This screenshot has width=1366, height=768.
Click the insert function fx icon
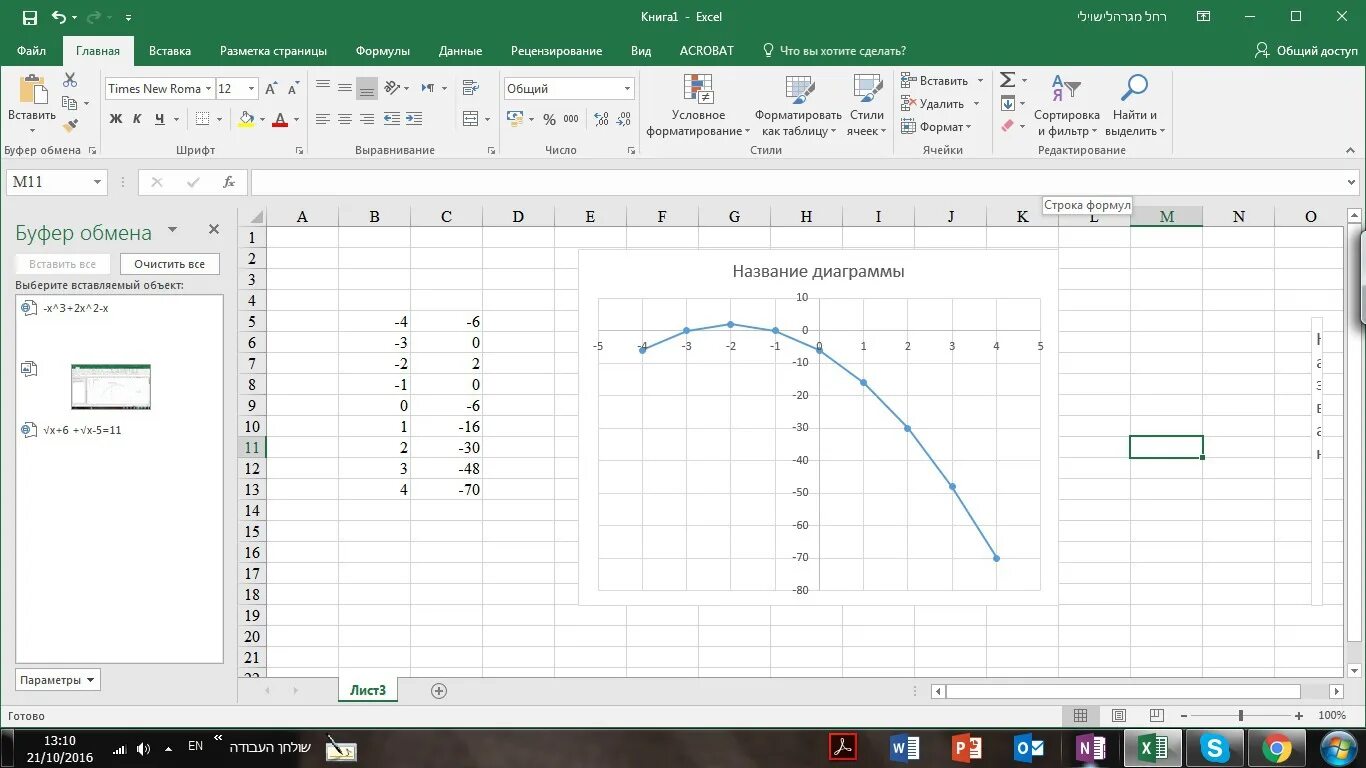(x=229, y=182)
